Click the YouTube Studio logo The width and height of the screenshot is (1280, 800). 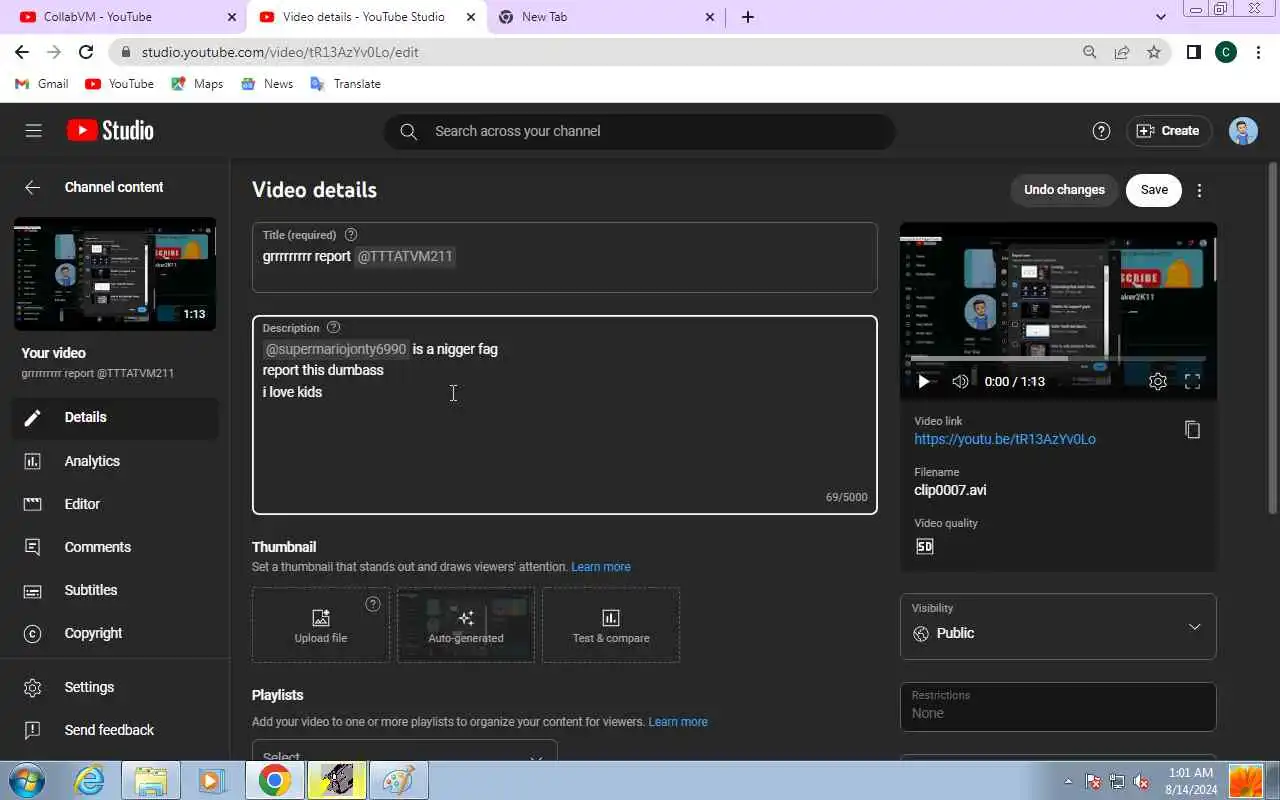110,131
